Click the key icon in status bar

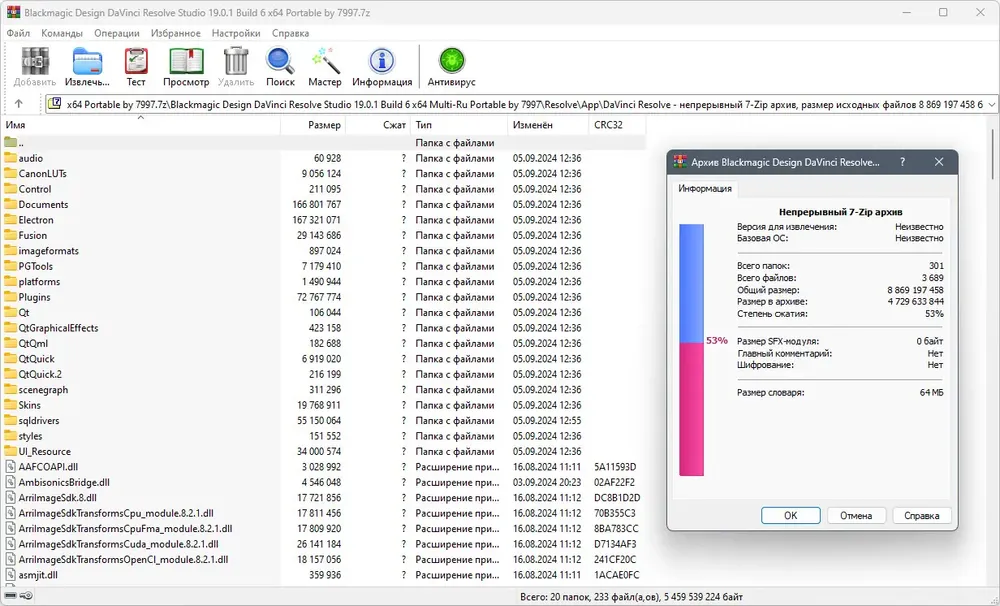coord(26,596)
